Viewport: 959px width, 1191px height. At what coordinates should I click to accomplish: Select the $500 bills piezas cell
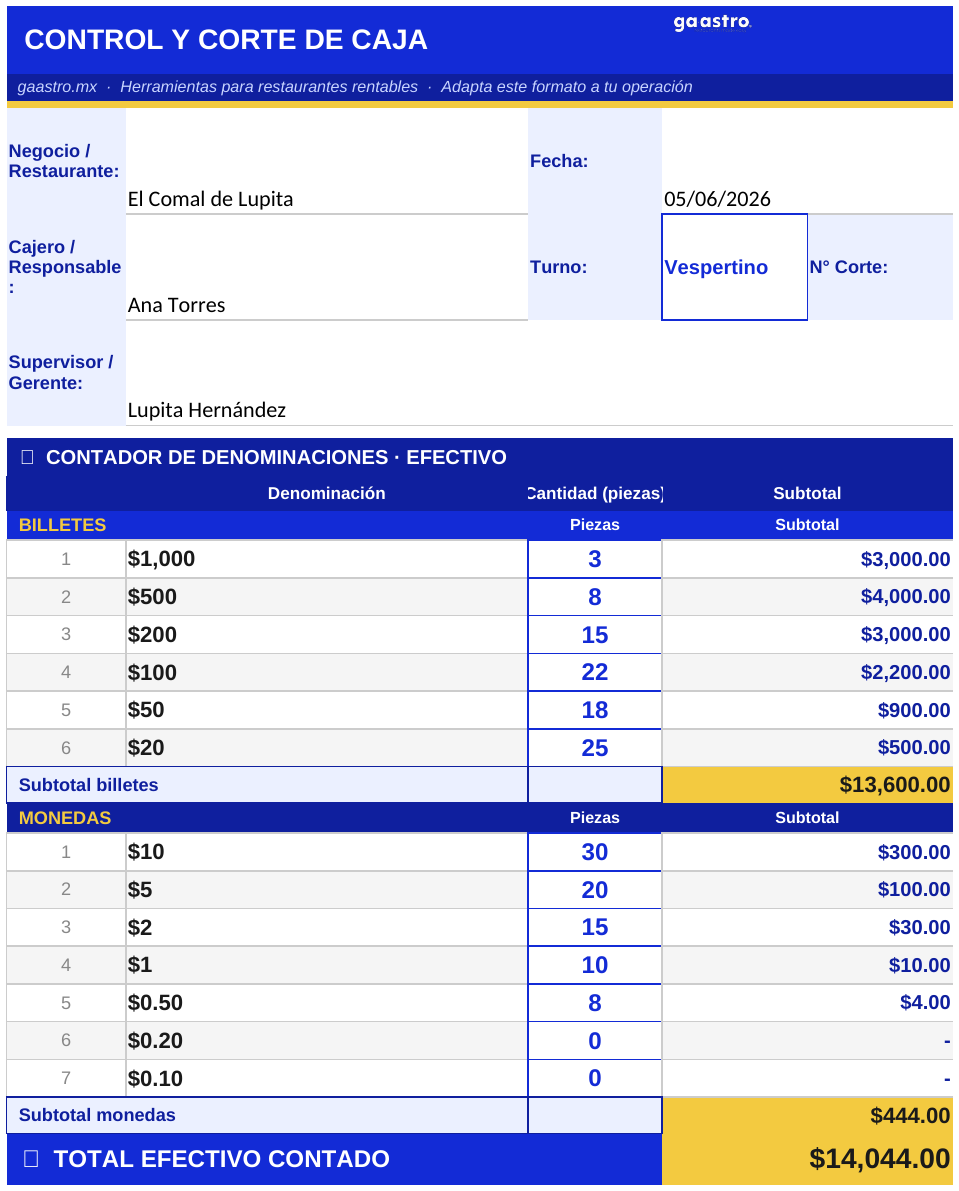coord(595,597)
